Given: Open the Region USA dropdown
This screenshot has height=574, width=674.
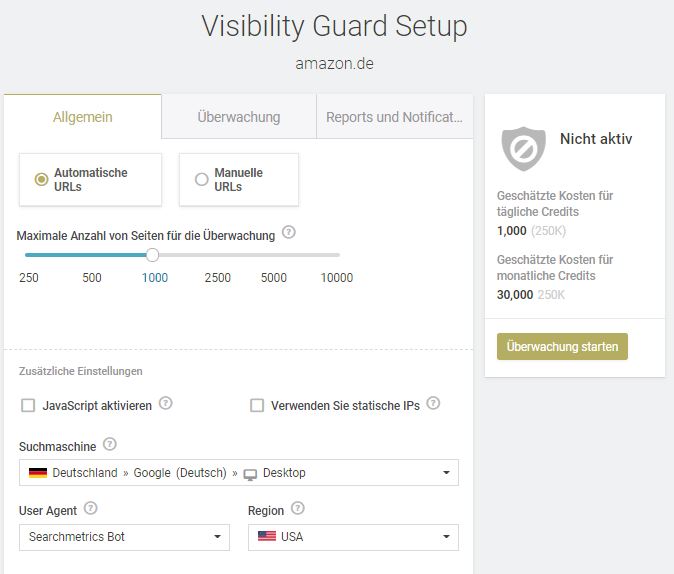Looking at the screenshot, I should pos(353,537).
